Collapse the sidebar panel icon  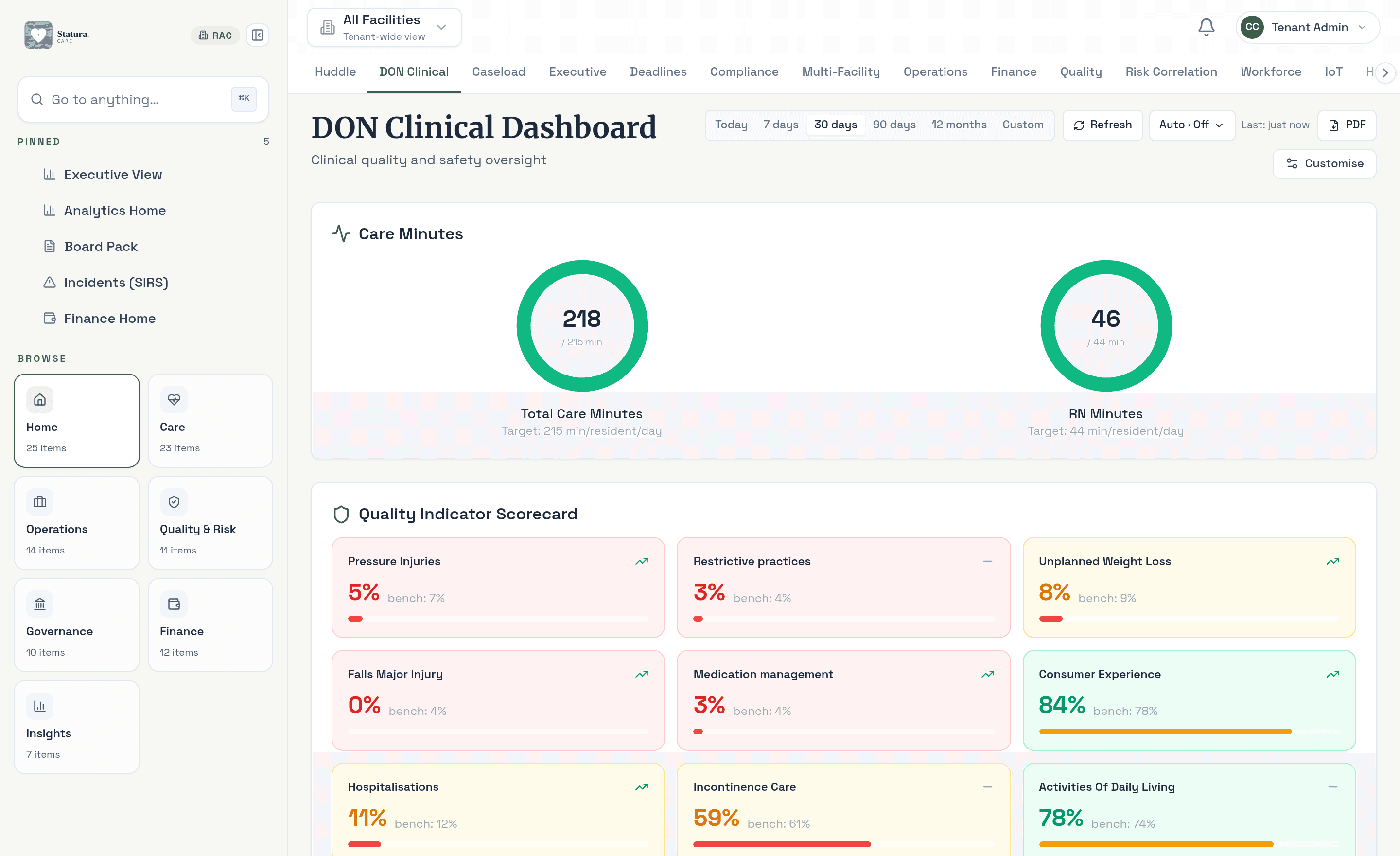pos(257,35)
